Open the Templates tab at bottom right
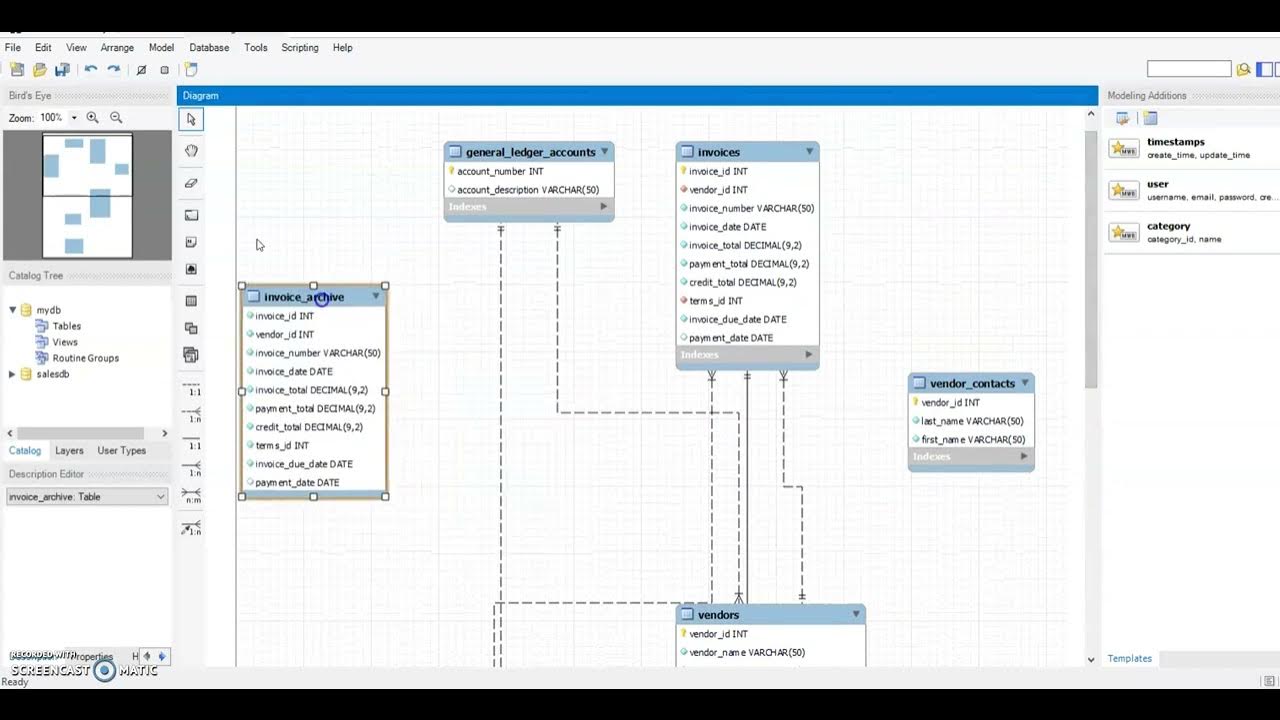Viewport: 1280px width, 720px height. click(x=1130, y=659)
